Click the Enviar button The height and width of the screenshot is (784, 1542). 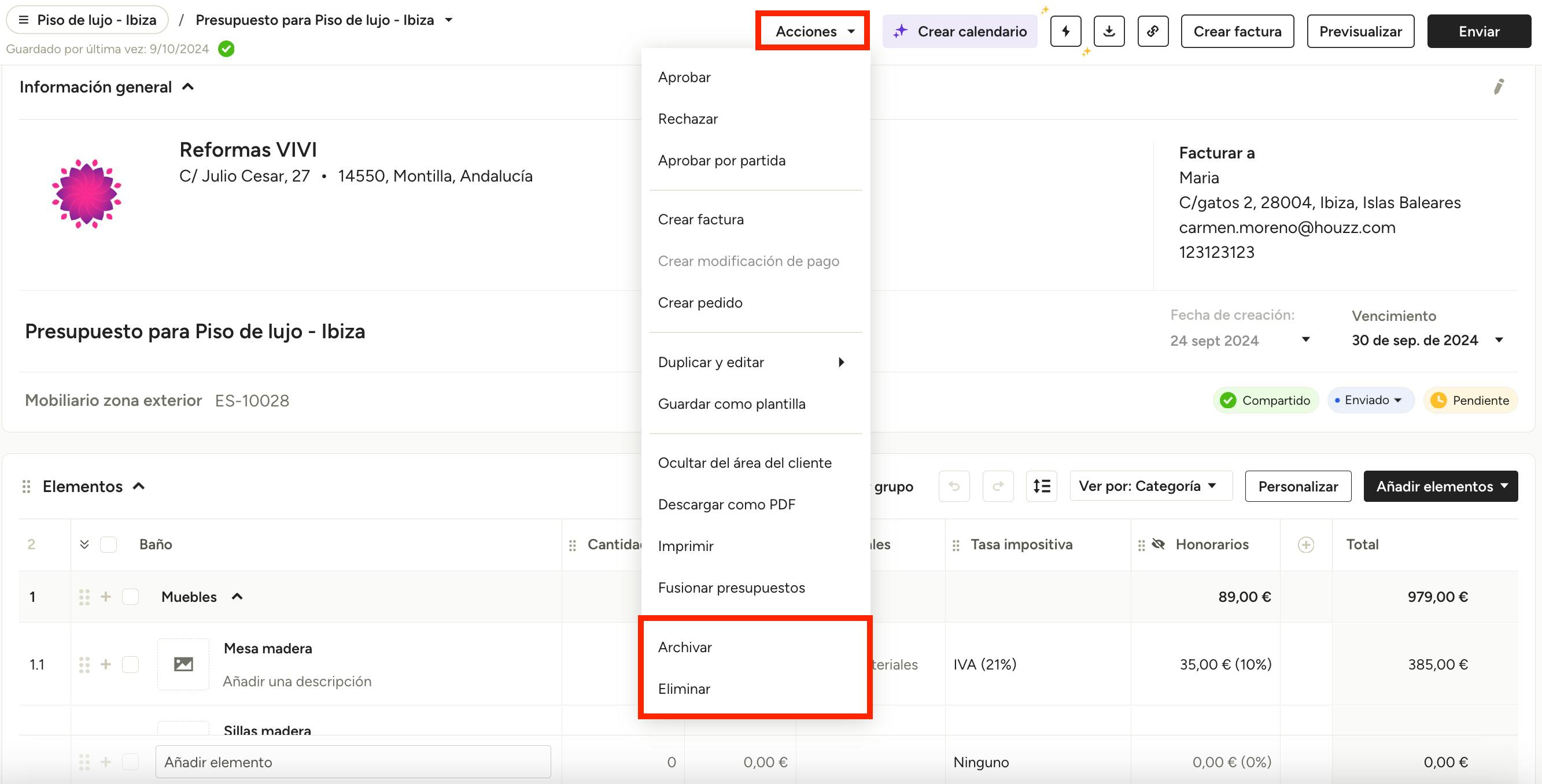1478,31
